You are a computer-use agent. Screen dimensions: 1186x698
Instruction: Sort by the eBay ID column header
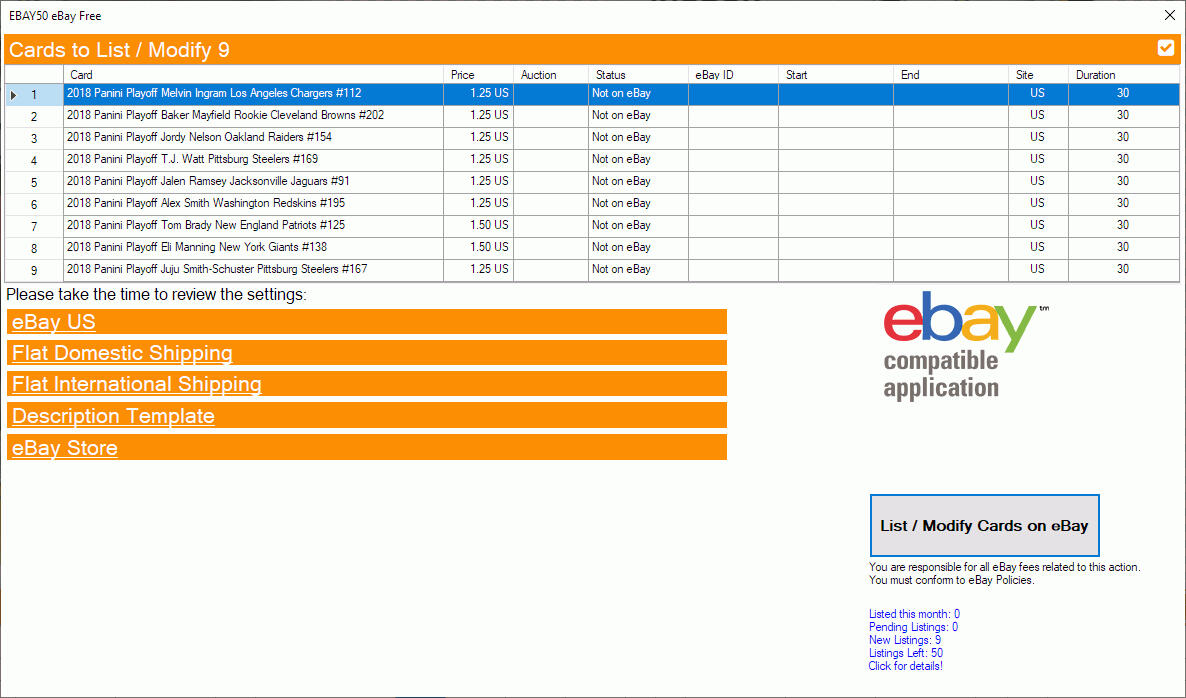pyautogui.click(x=733, y=75)
